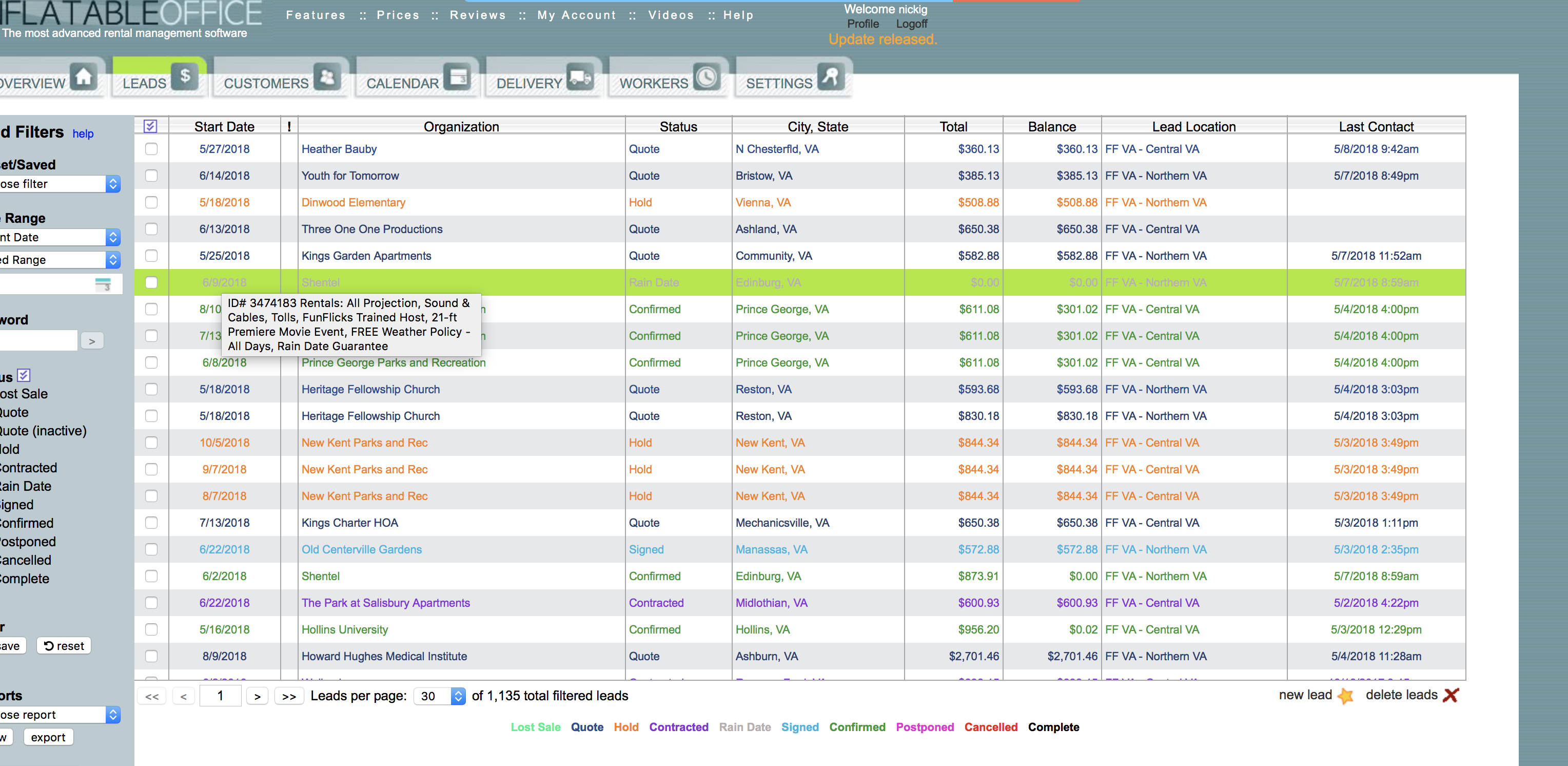Click the Logoff link
Viewport: 1568px width, 766px height.
point(911,24)
